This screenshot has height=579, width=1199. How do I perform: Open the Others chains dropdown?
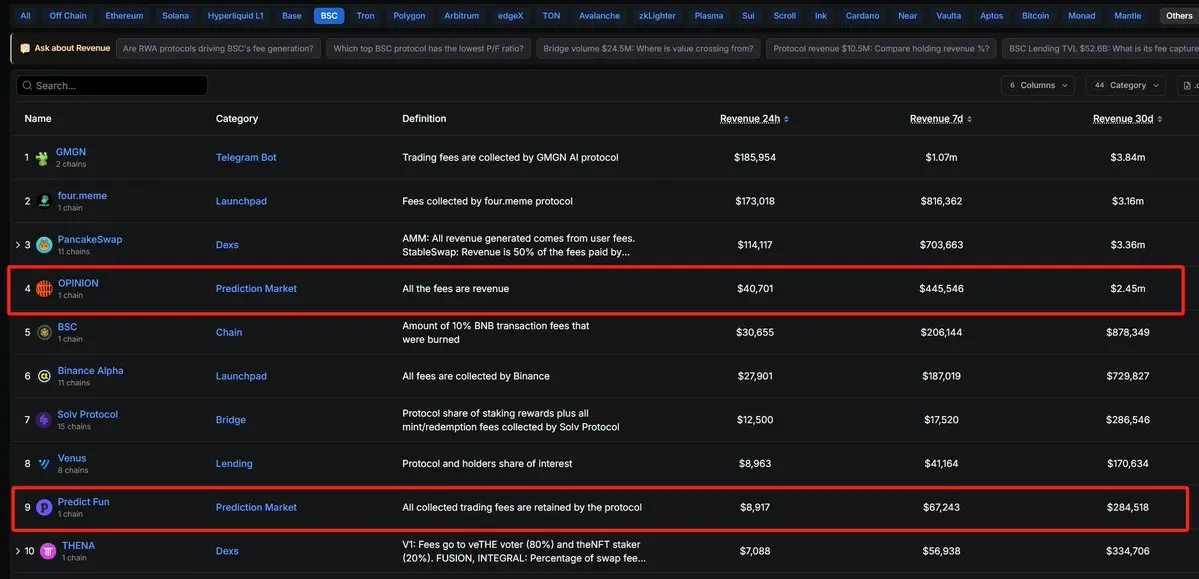(1179, 15)
